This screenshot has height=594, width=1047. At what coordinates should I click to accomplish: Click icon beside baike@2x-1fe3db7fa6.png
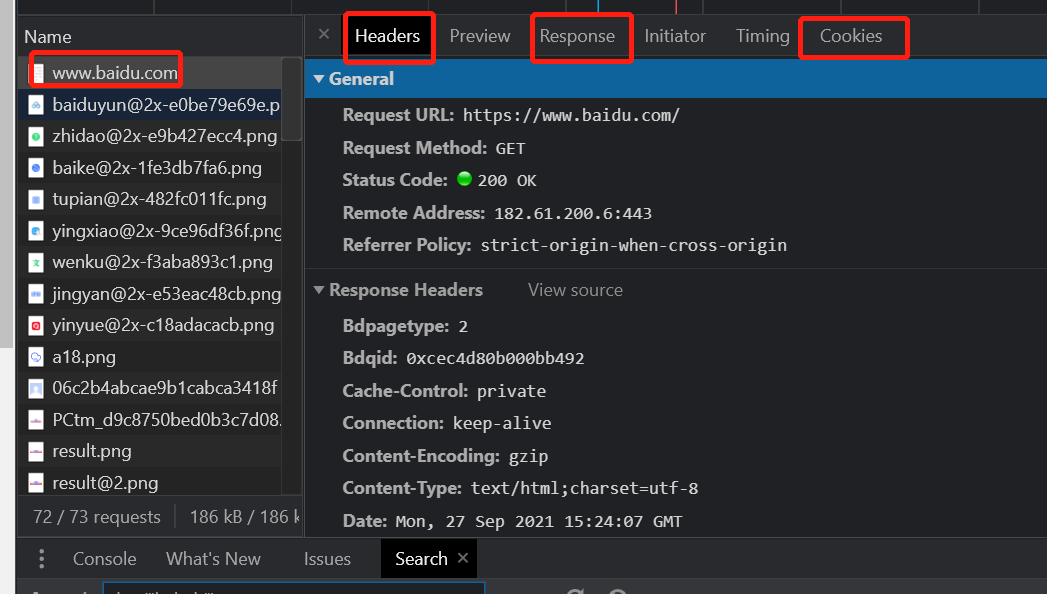(x=36, y=168)
